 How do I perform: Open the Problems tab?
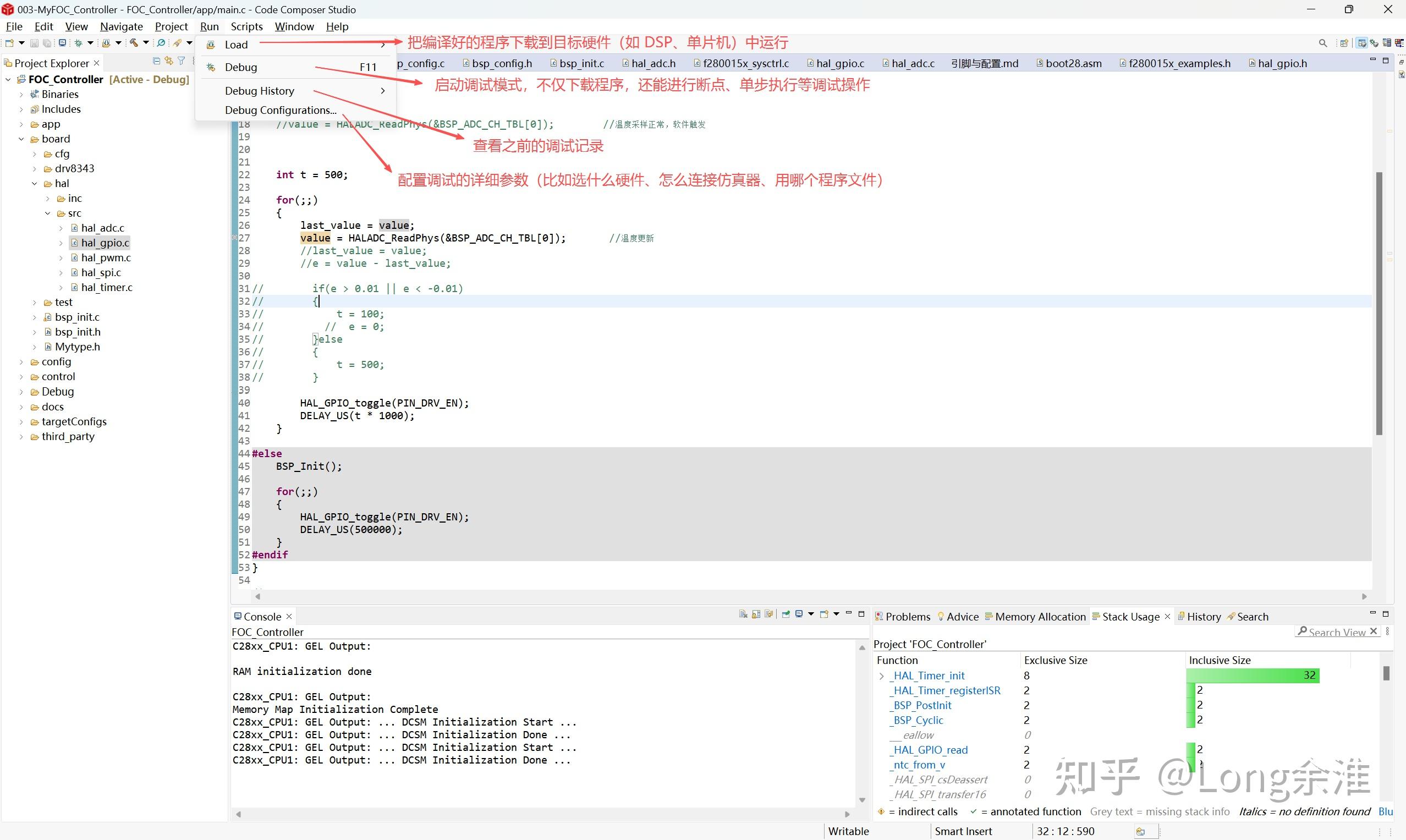903,617
